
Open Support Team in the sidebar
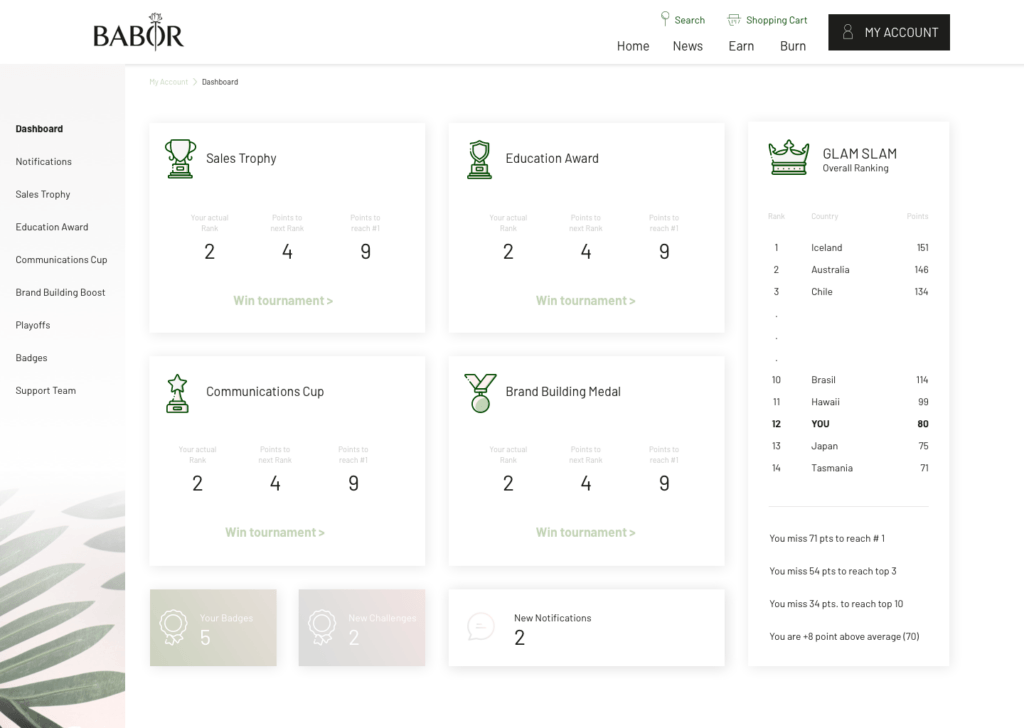tap(46, 390)
